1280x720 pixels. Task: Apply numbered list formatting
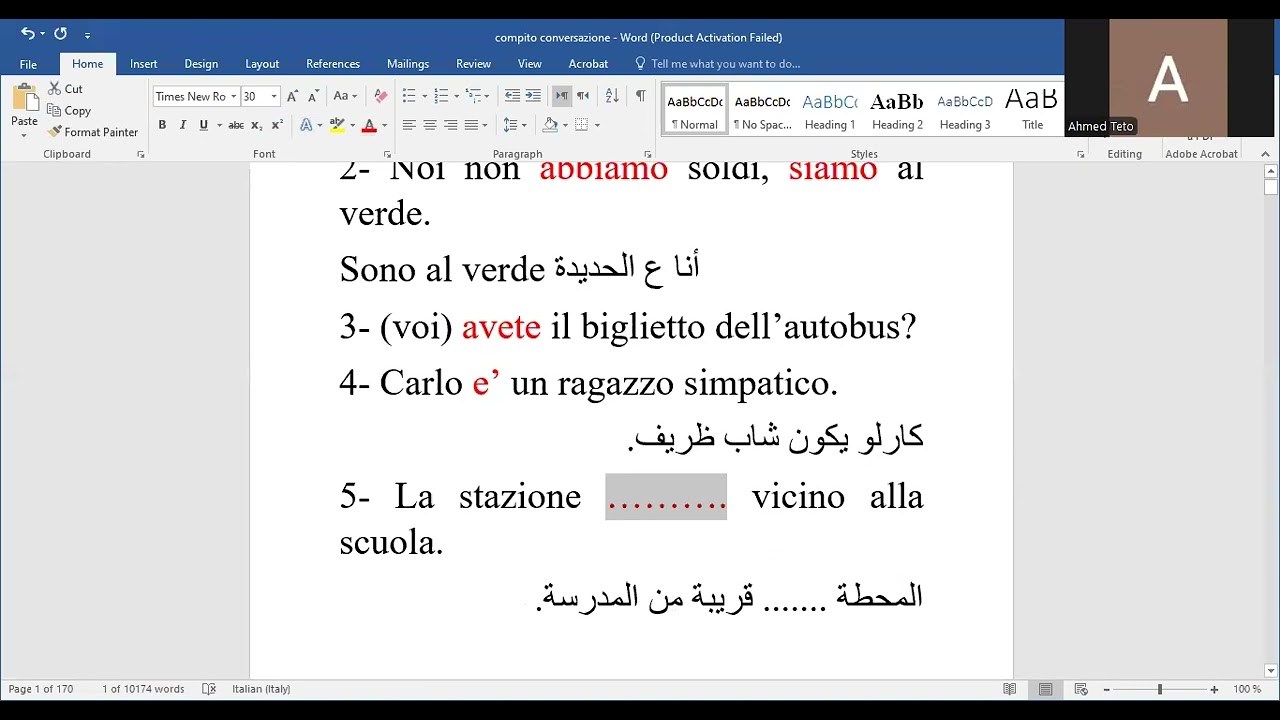pyautogui.click(x=442, y=96)
